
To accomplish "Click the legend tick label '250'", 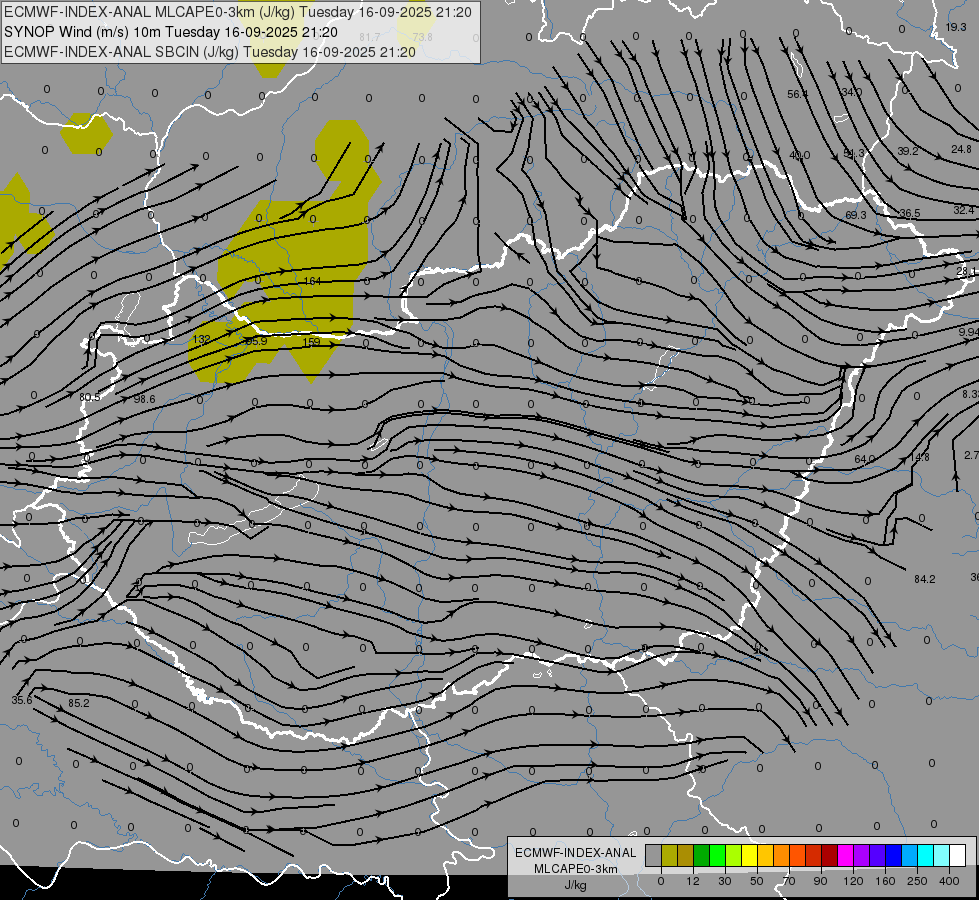I will (917, 881).
